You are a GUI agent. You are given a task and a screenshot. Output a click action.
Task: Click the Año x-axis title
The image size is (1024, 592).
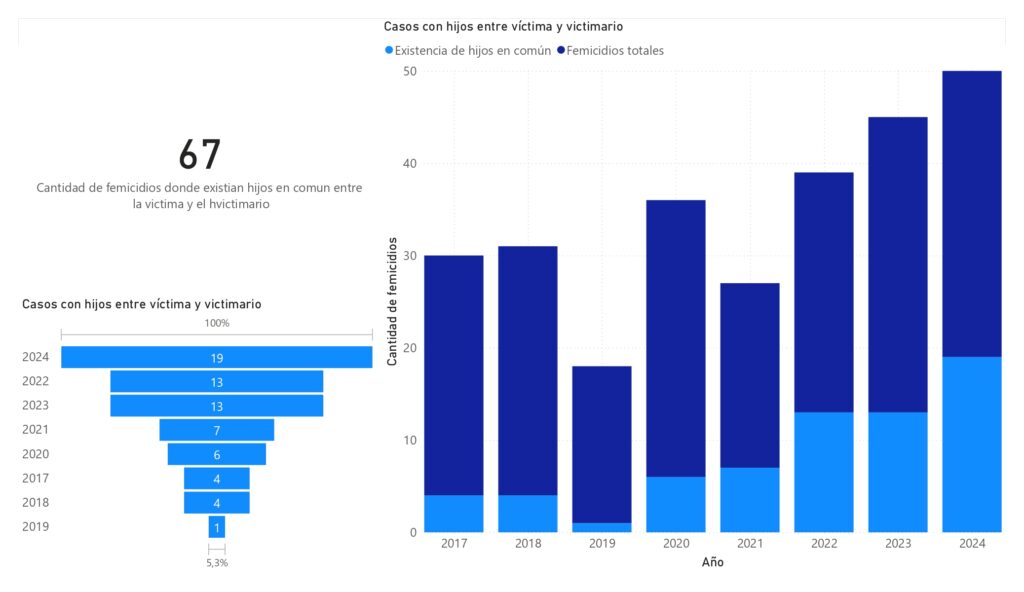point(711,563)
